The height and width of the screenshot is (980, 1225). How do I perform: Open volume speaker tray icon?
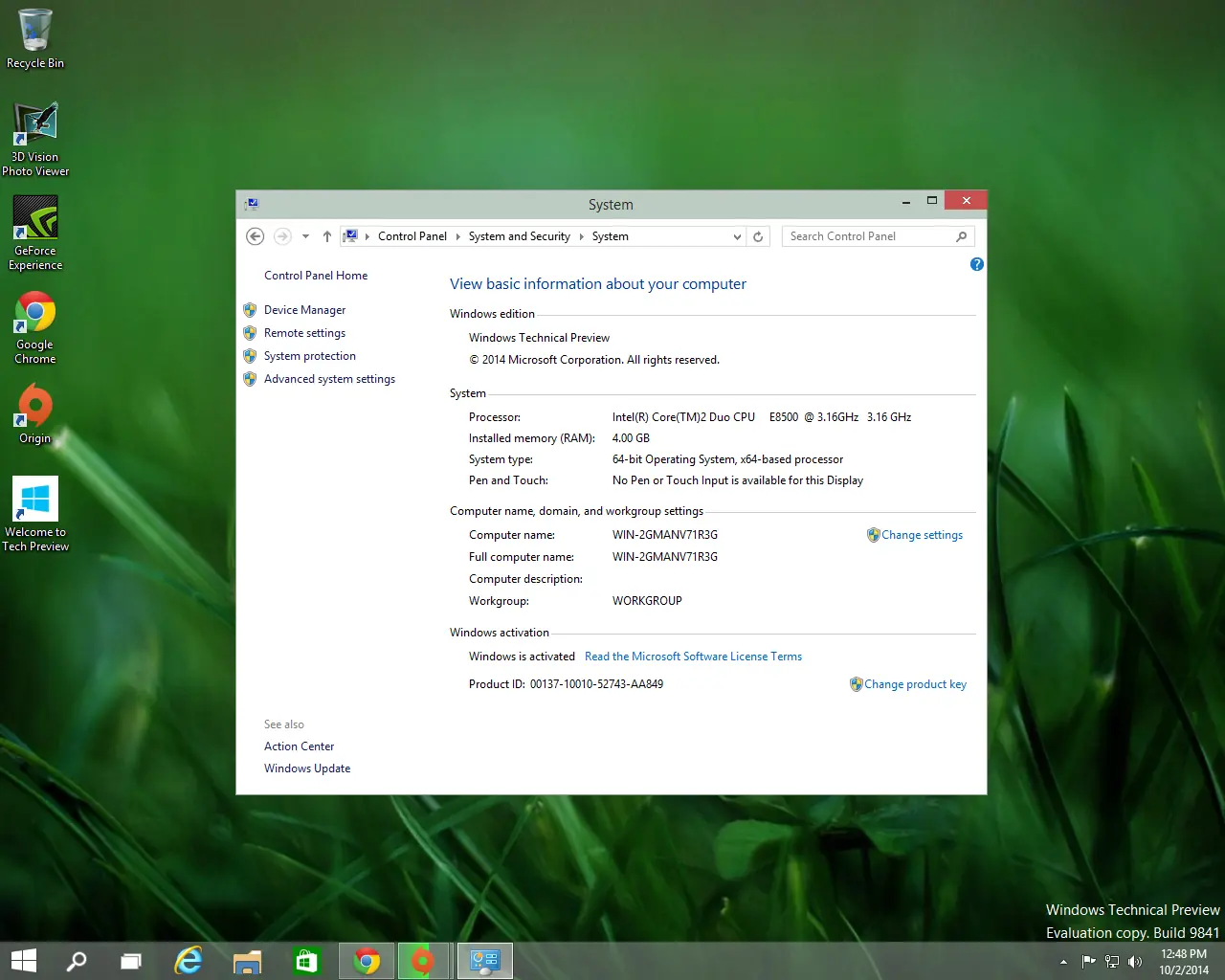pyautogui.click(x=1135, y=962)
